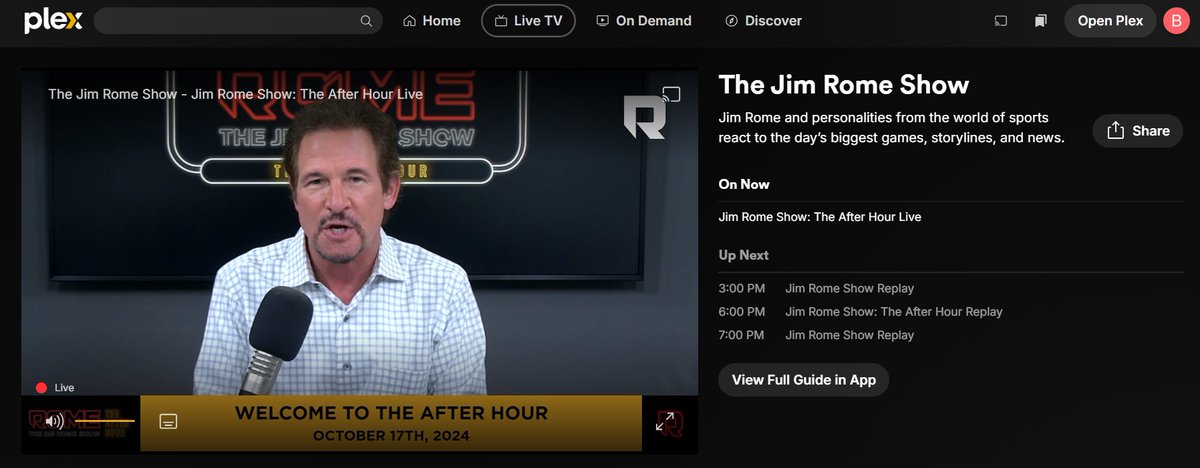Click View Full Guide in App

coord(804,380)
